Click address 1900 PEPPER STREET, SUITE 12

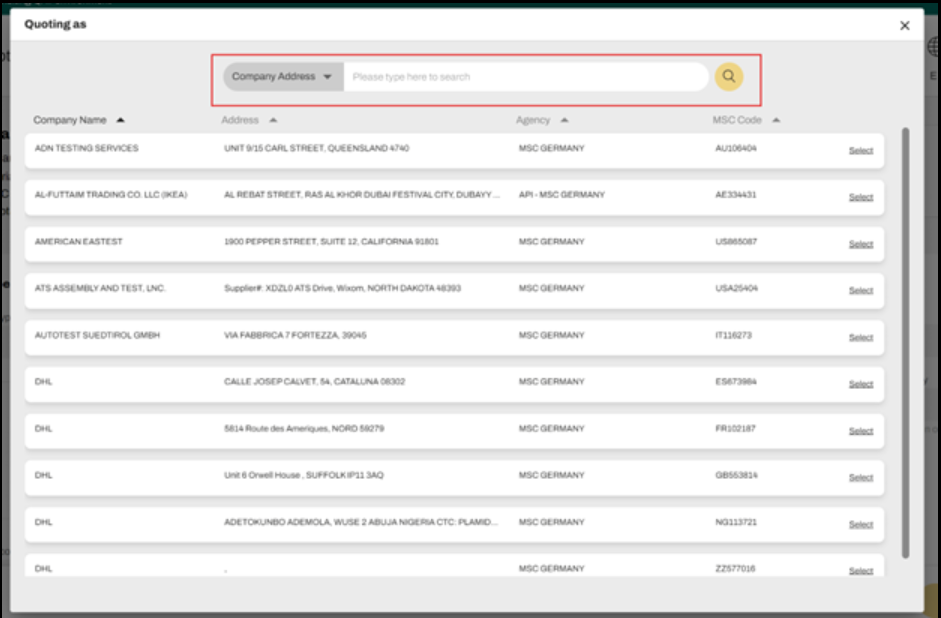(x=331, y=241)
